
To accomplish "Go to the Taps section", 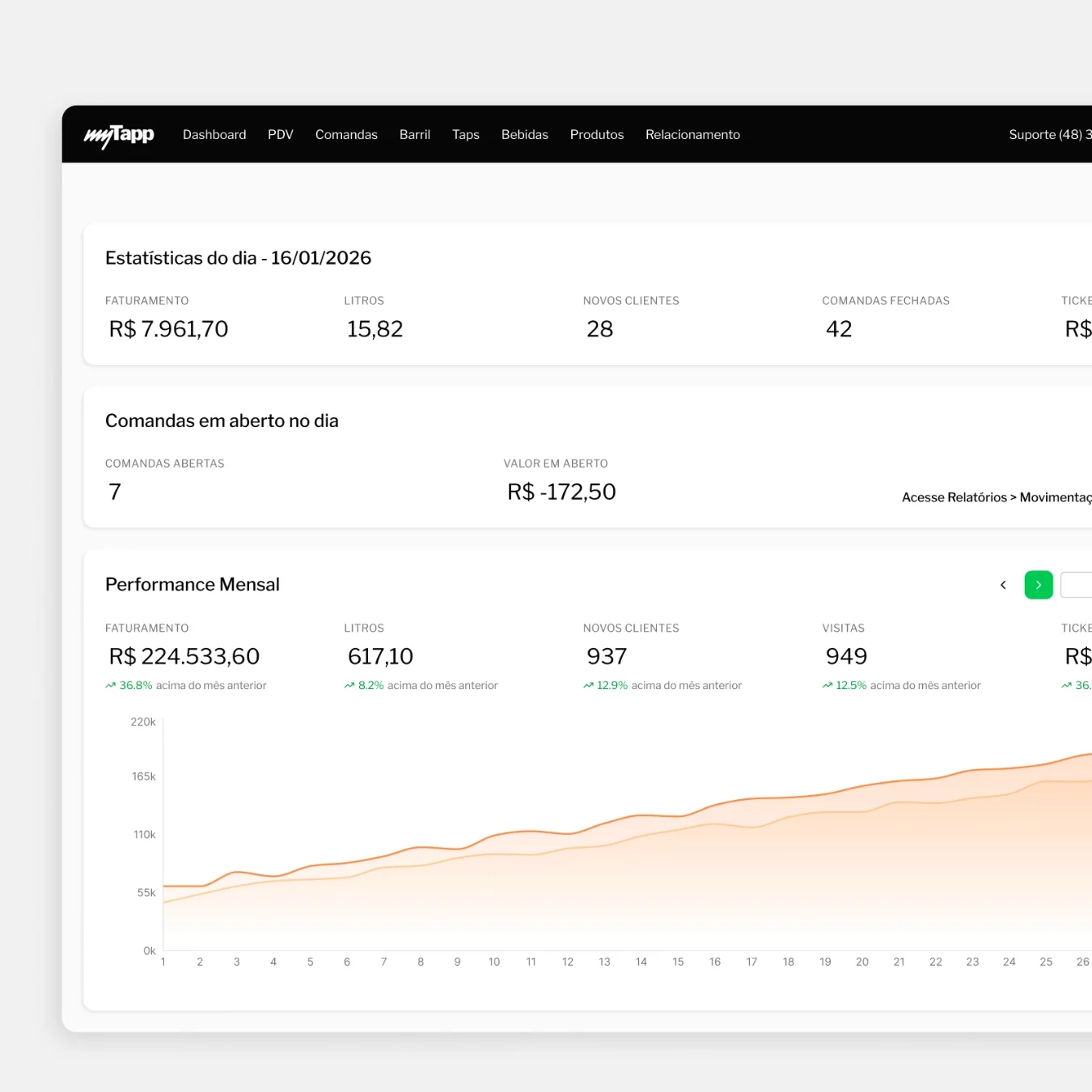I will click(x=466, y=135).
